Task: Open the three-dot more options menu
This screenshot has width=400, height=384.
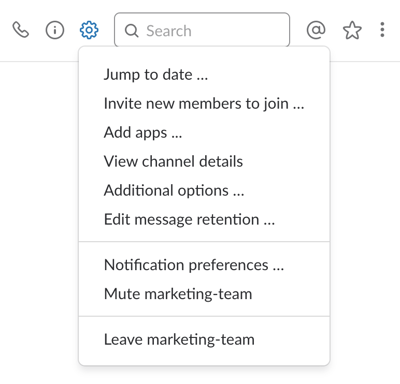Action: point(382,30)
